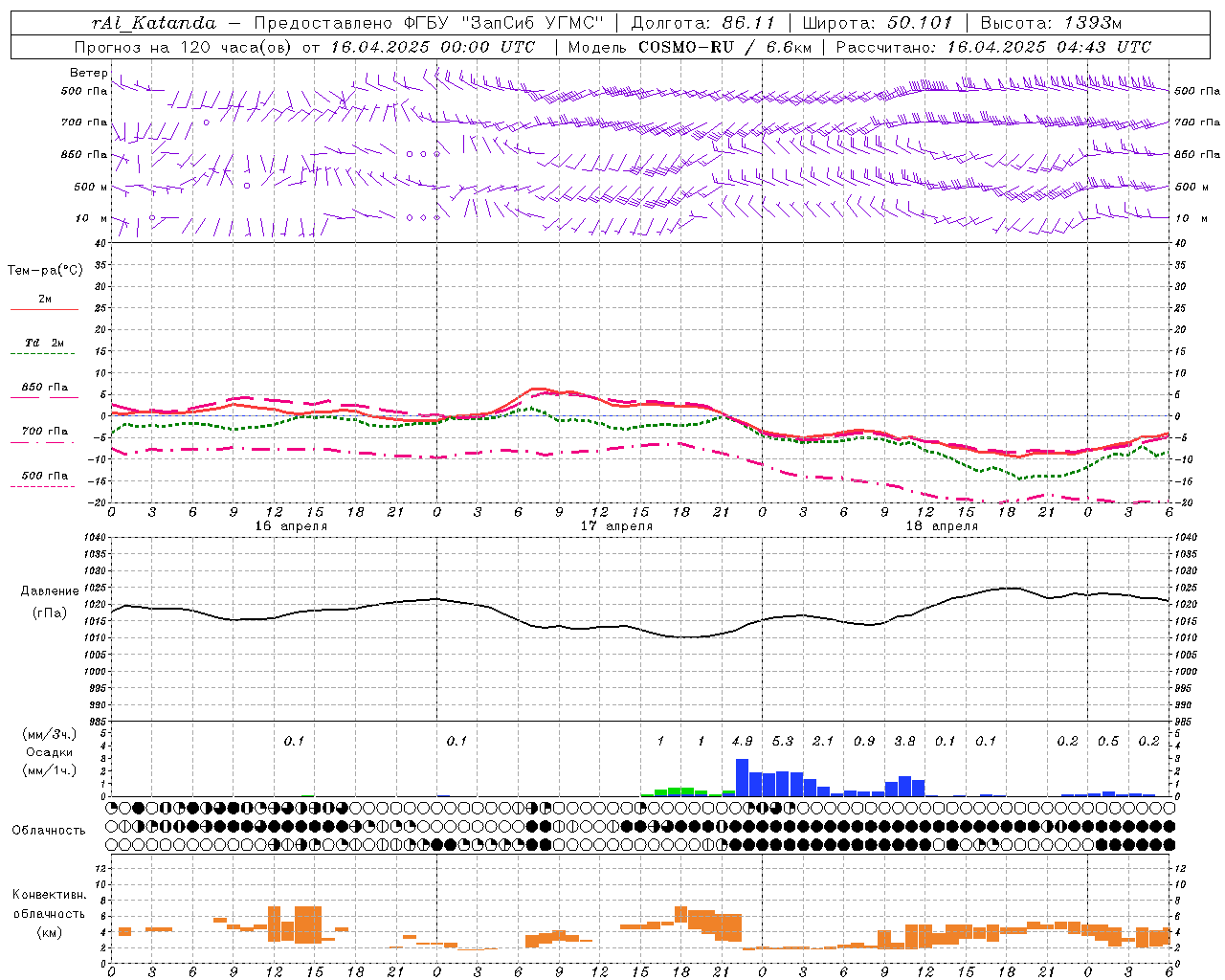Click the 'Тем-ра(°C)' temperature panel label
Image resolution: width=1225 pixels, height=980 pixels.
click(45, 271)
